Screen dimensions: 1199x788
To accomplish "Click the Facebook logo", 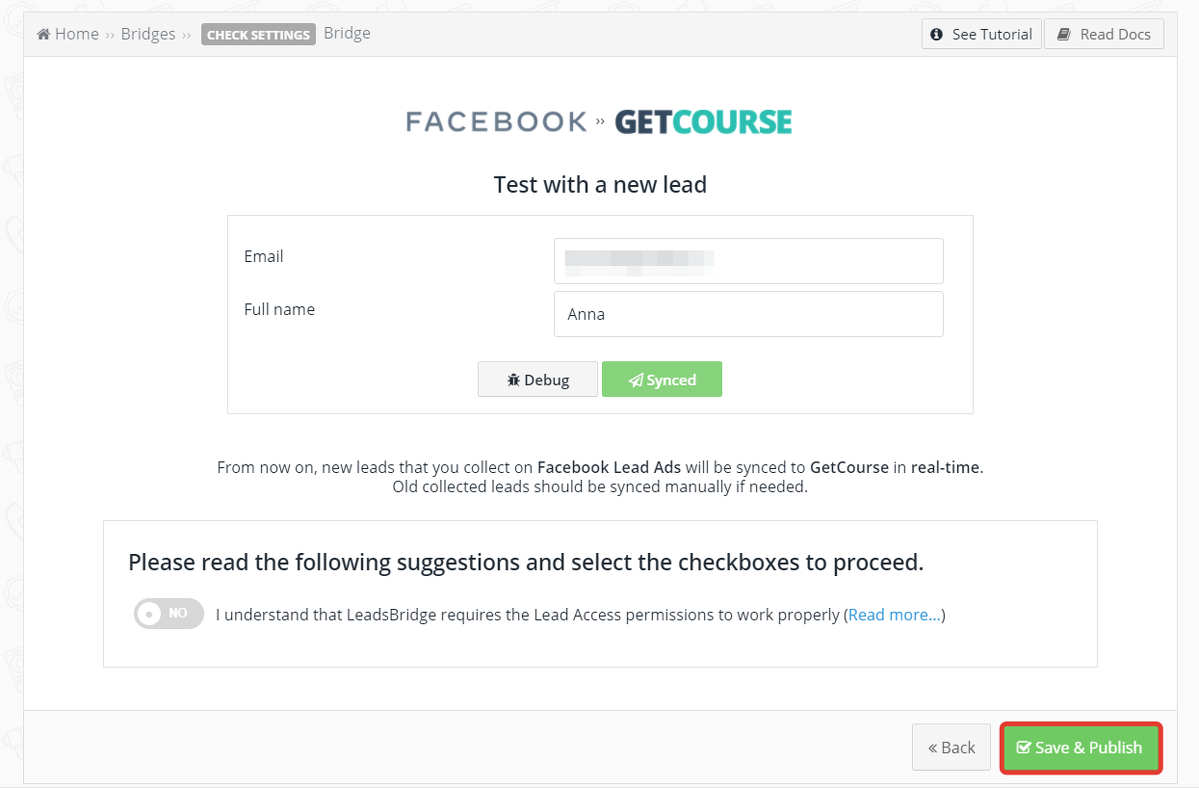I will [496, 122].
